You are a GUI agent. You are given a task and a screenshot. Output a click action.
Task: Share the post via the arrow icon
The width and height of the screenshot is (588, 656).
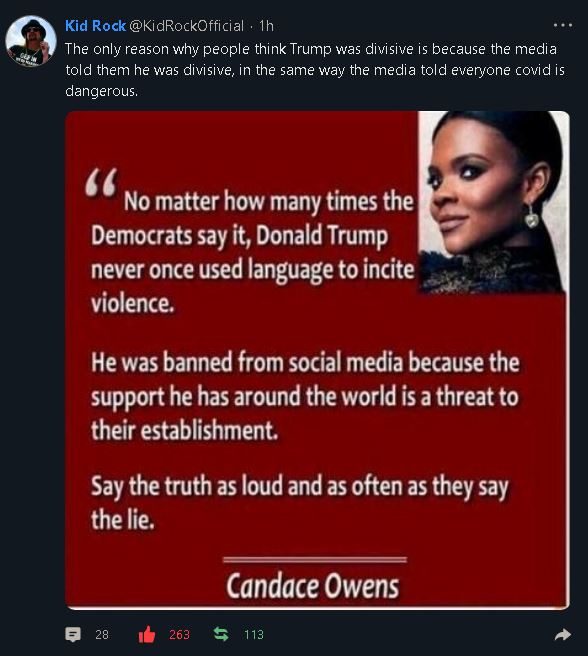(562, 635)
